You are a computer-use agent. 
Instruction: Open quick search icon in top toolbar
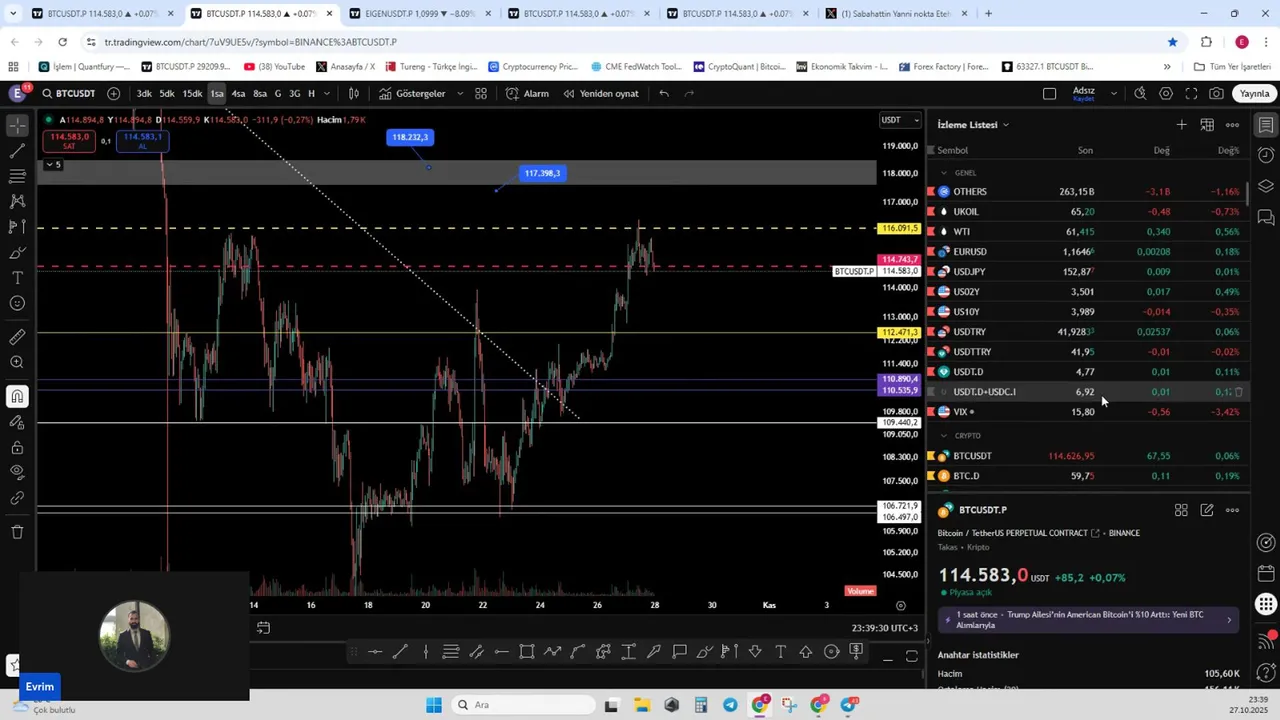coord(1140,93)
